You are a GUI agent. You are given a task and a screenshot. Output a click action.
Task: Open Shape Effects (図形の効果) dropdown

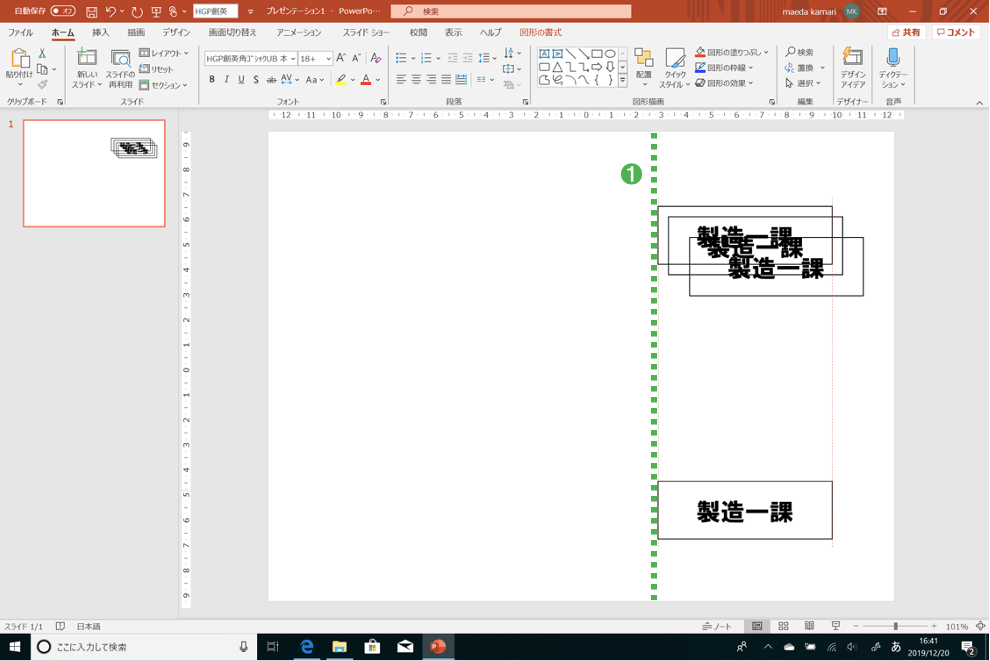(724, 83)
